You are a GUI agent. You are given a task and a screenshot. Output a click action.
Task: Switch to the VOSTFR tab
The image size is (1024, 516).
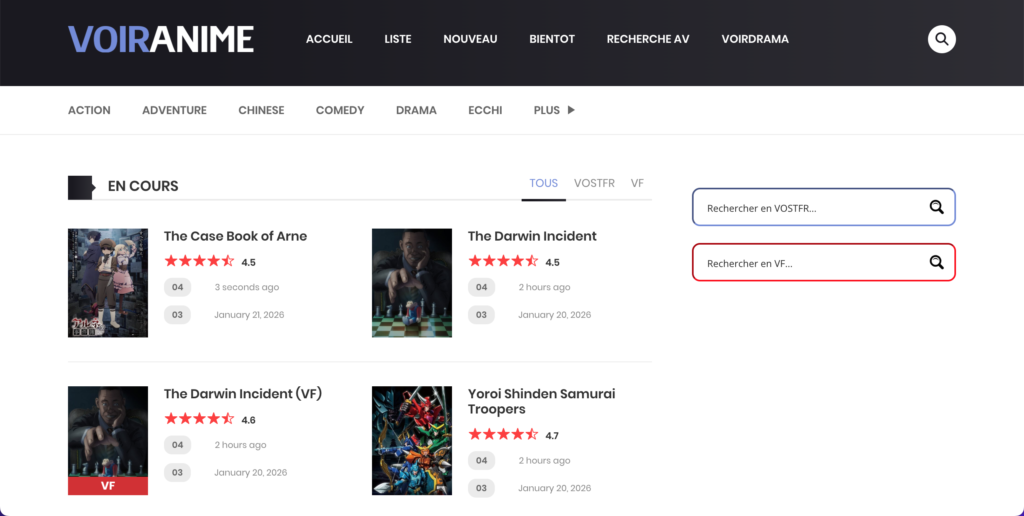coord(594,183)
